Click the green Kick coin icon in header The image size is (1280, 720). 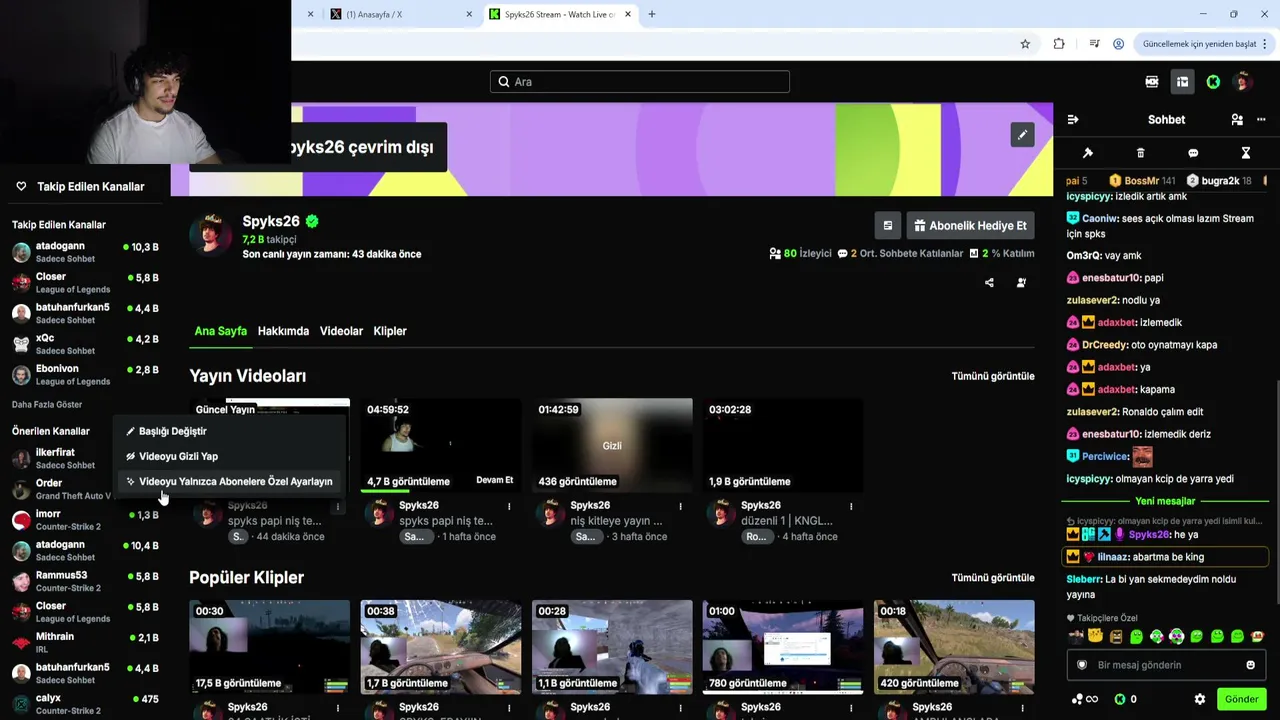(x=1213, y=82)
